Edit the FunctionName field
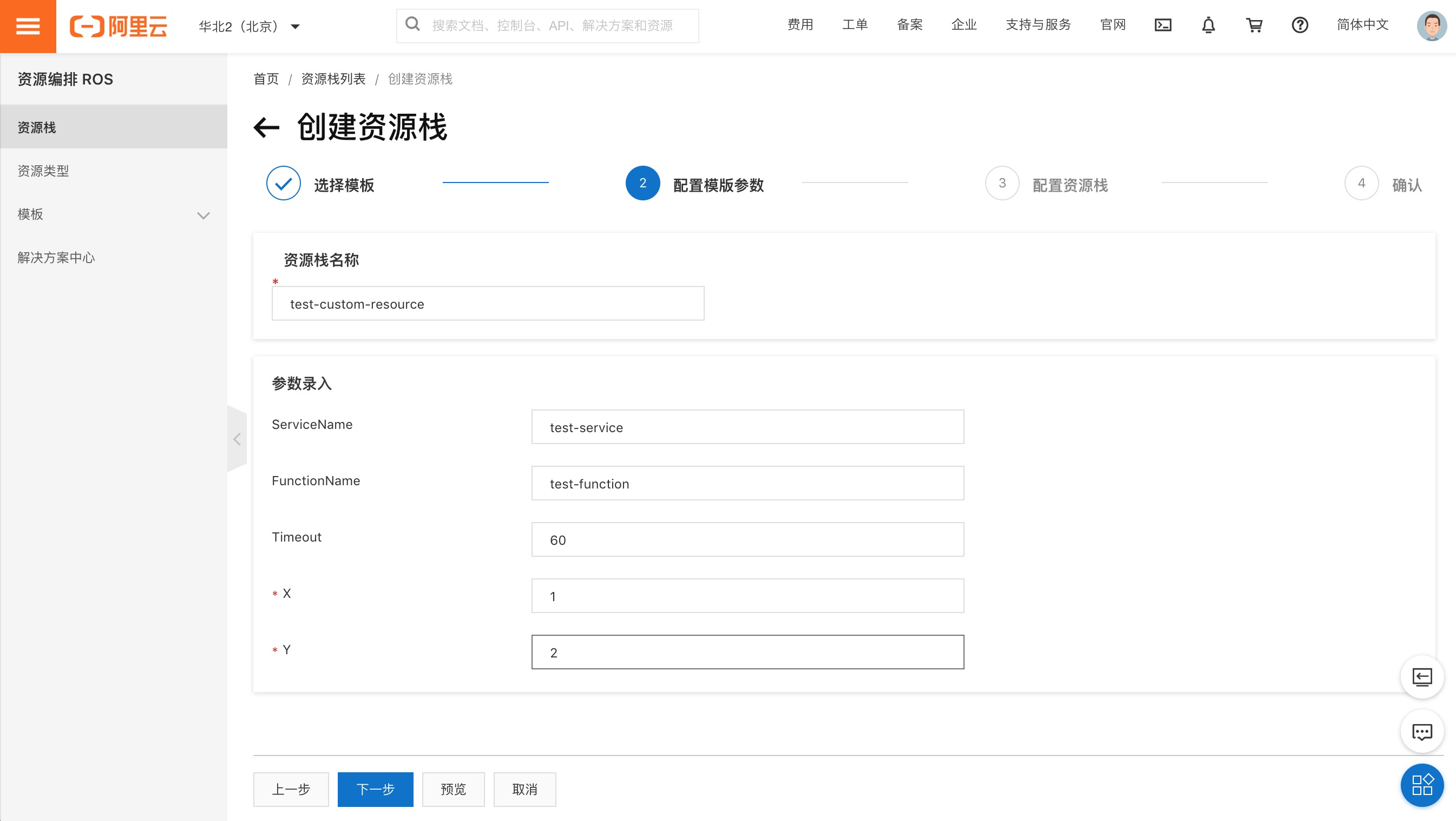The image size is (1456, 821). 747,484
